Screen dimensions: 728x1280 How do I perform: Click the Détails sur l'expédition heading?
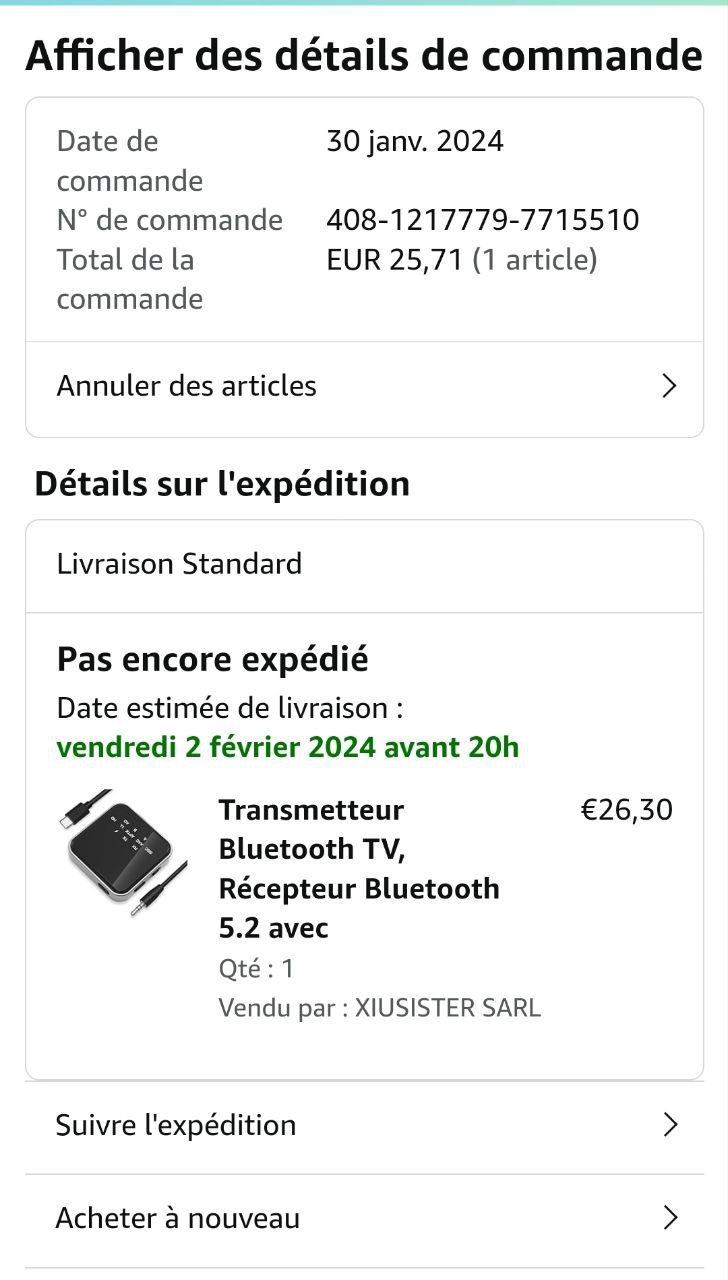222,484
